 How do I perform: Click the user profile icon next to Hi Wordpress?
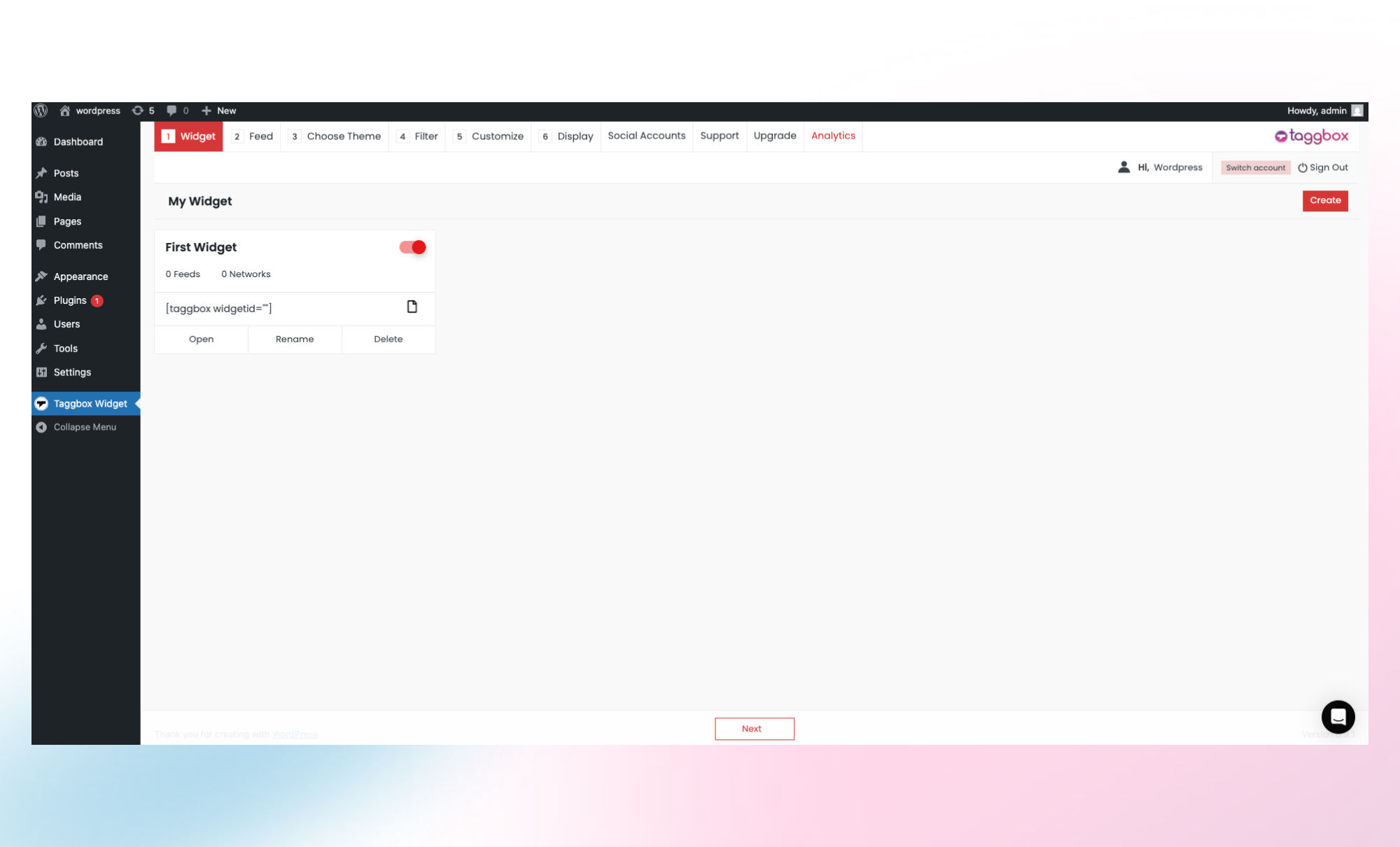coord(1123,167)
